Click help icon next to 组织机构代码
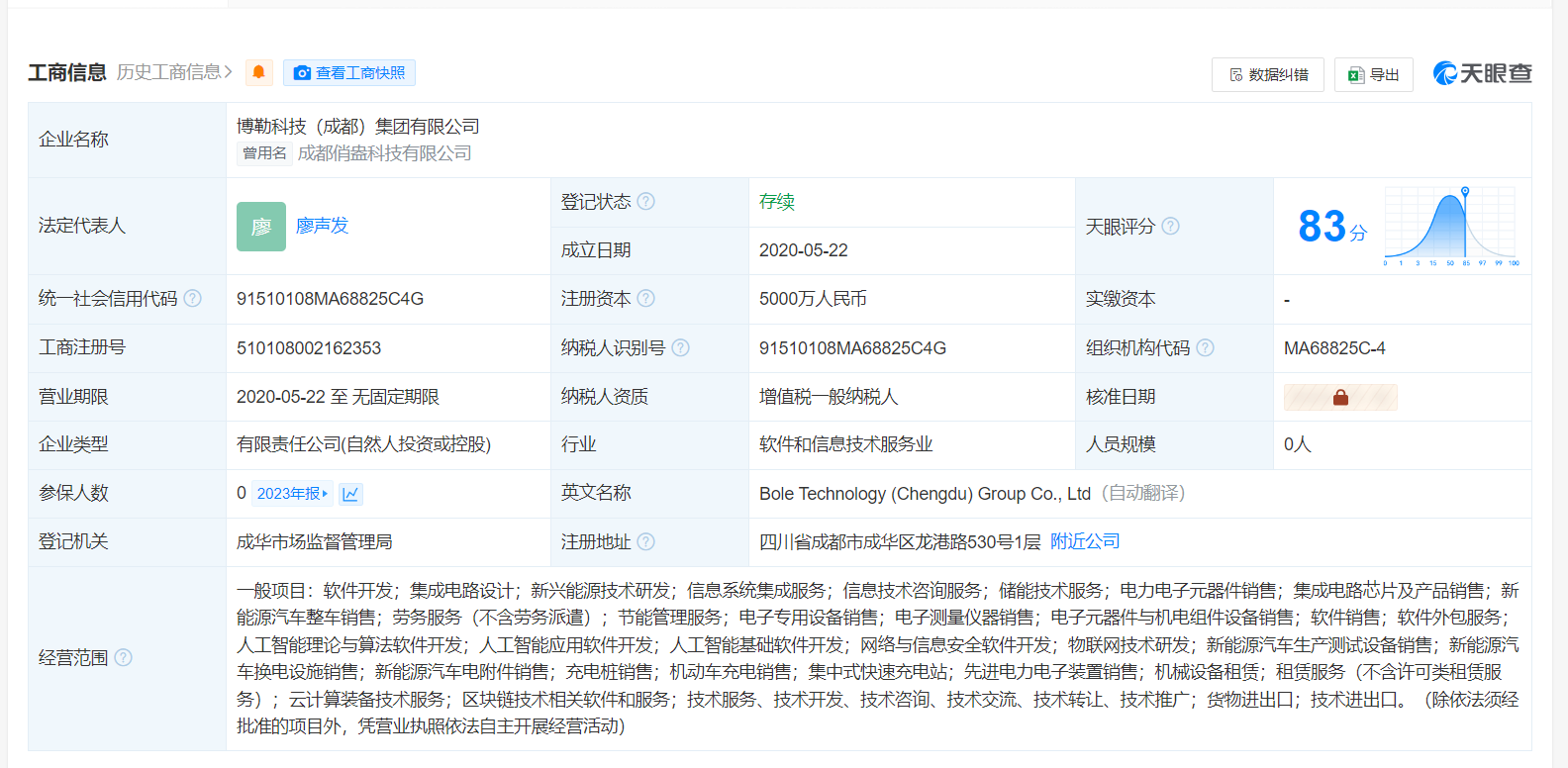This screenshot has width=1568, height=768. (x=1206, y=347)
